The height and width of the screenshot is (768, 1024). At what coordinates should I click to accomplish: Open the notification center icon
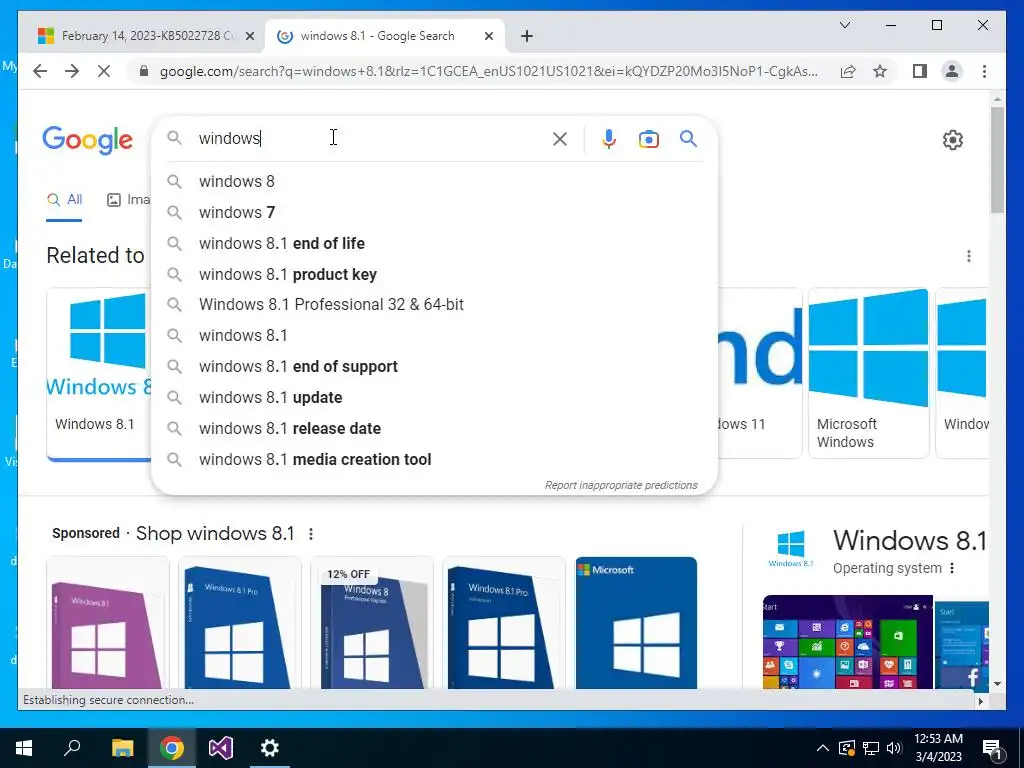coord(993,748)
